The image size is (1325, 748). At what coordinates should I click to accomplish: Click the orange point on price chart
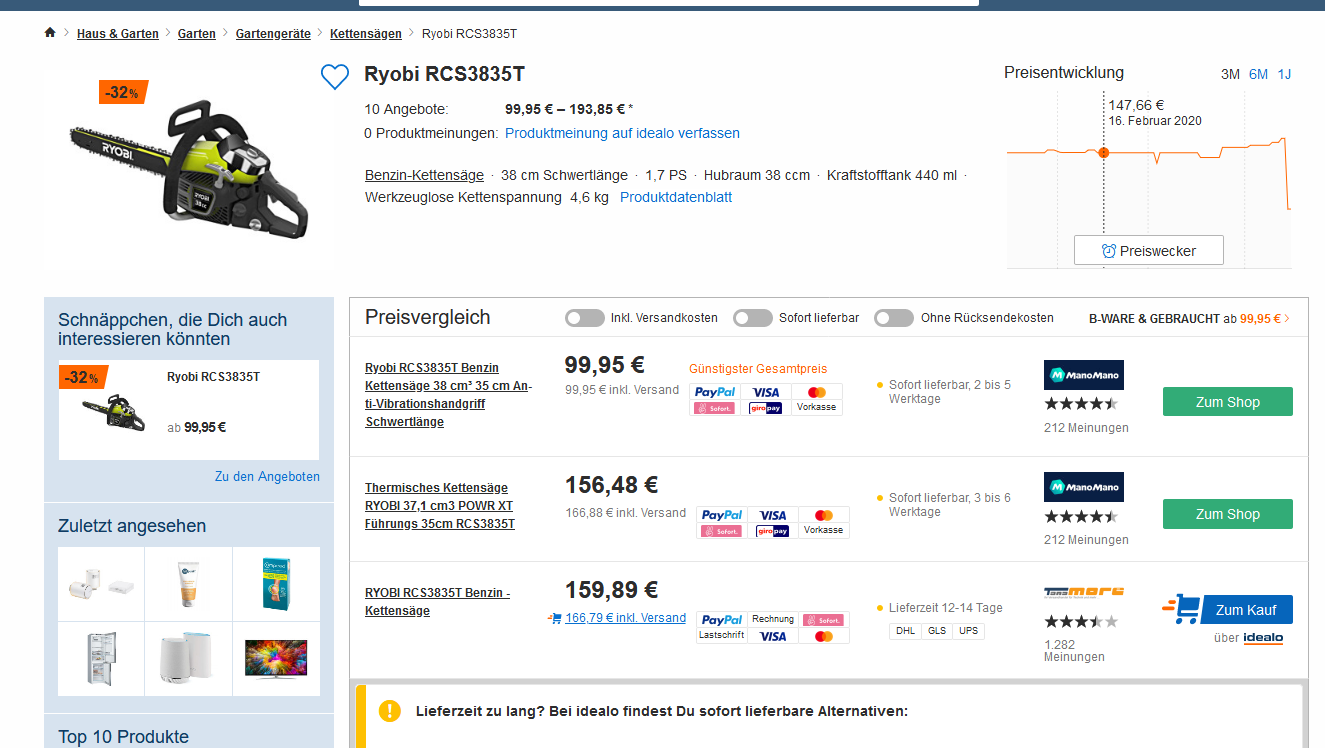1104,152
